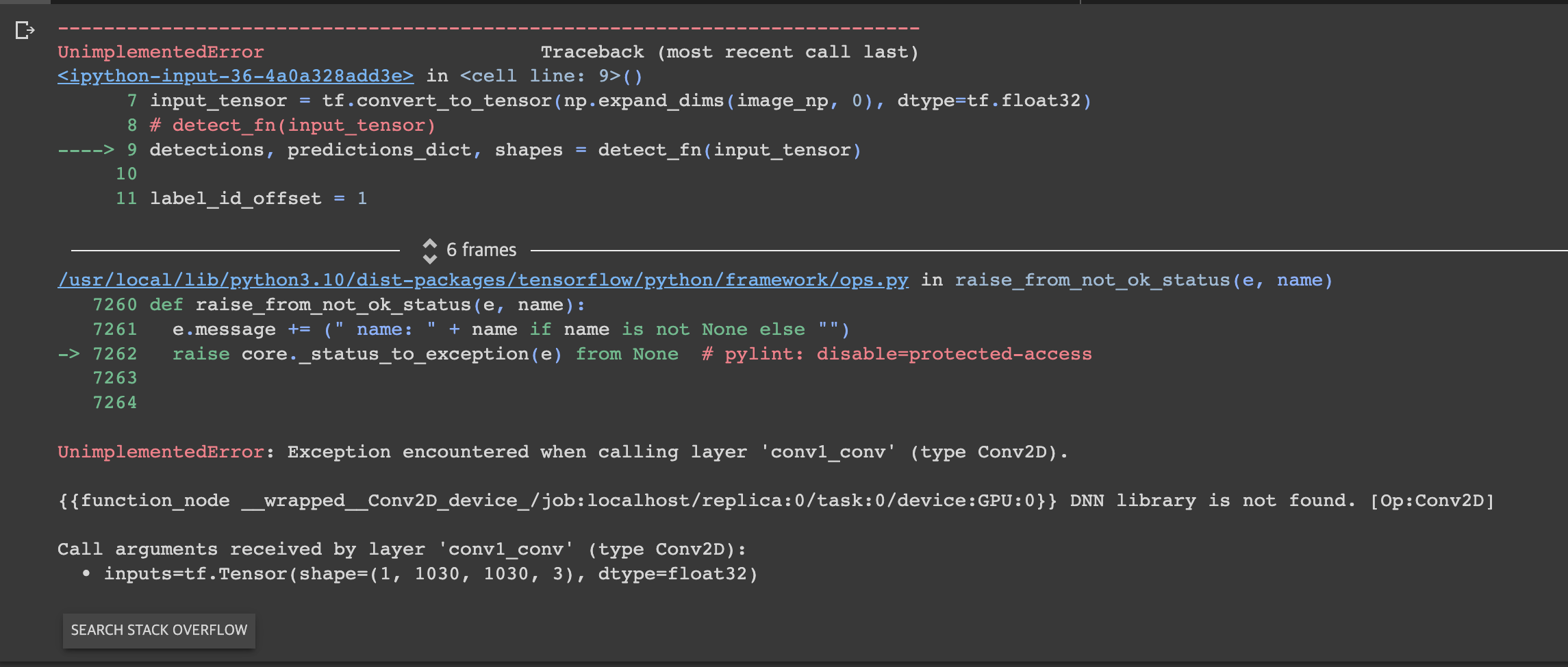Viewport: 1568px width, 667px height.
Task: Click the '[Op:Conv2D]' text
Action: 1431,501
